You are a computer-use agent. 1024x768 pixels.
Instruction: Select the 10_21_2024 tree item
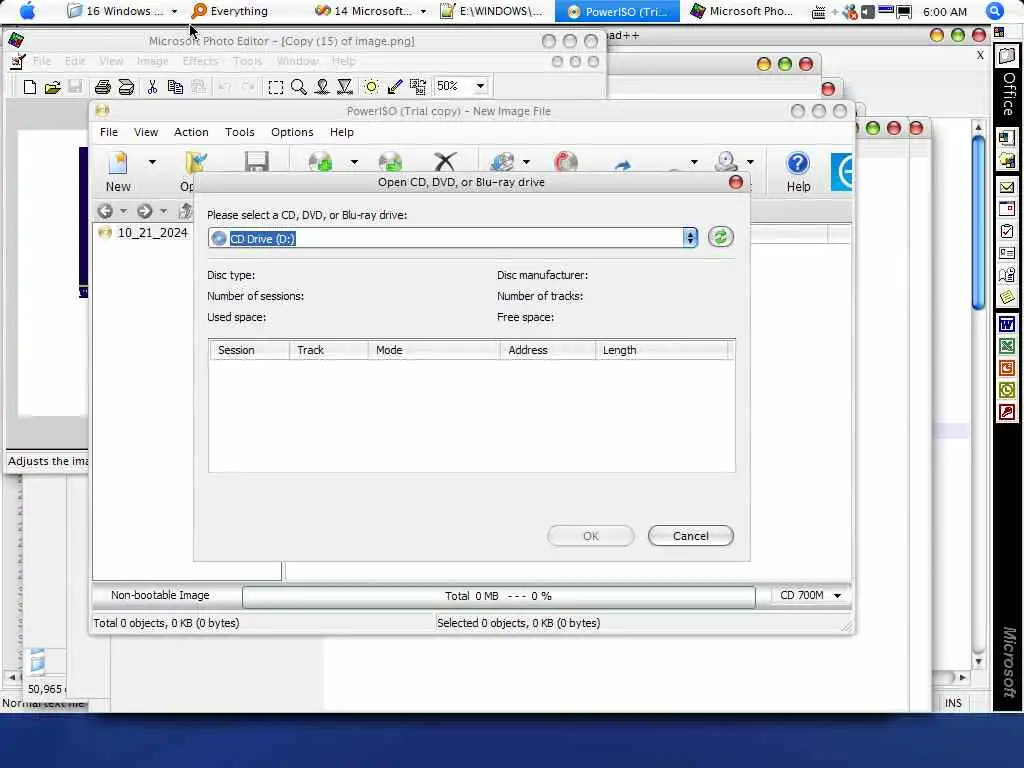(x=152, y=232)
